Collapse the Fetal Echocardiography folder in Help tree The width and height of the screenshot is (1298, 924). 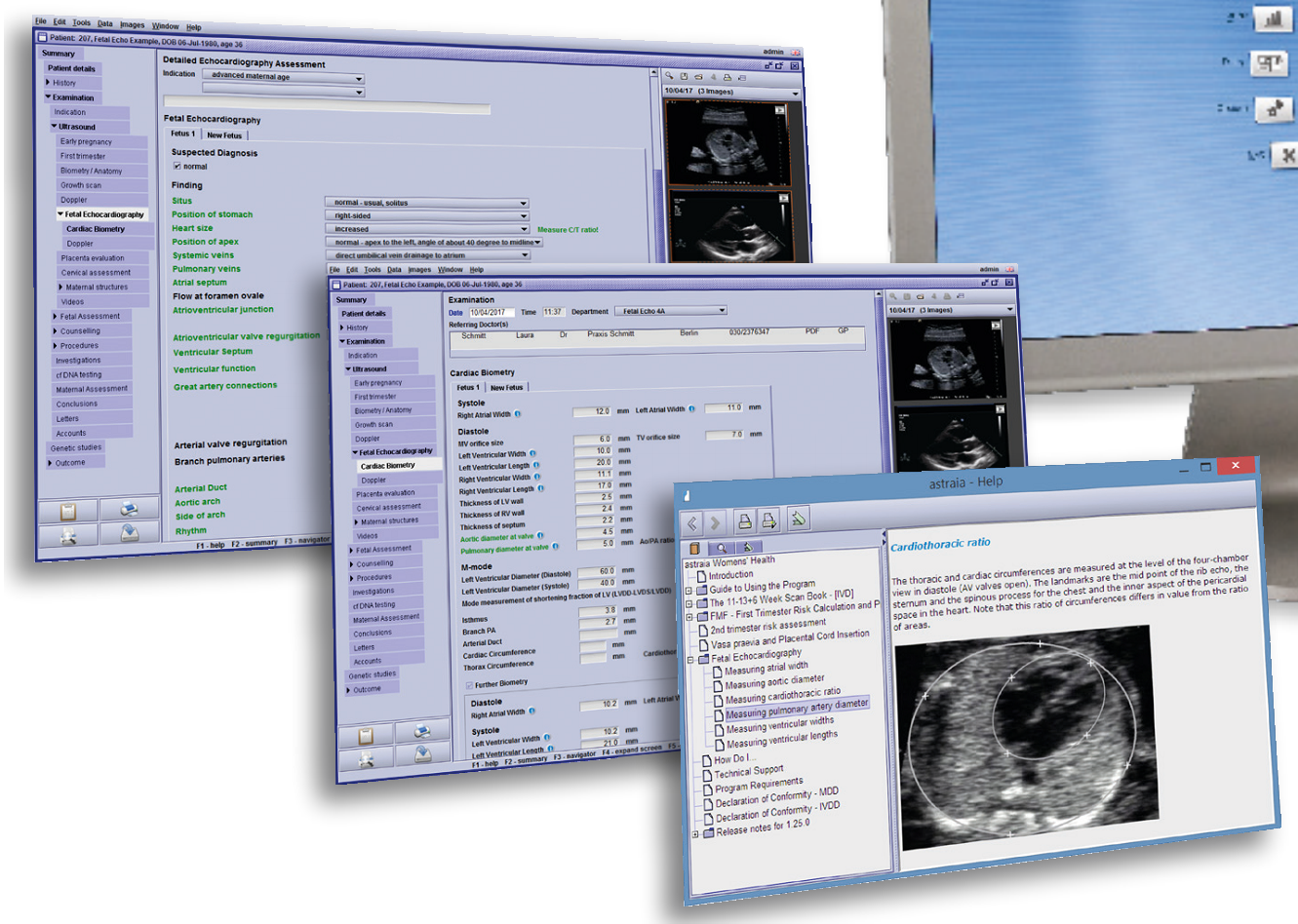690,660
